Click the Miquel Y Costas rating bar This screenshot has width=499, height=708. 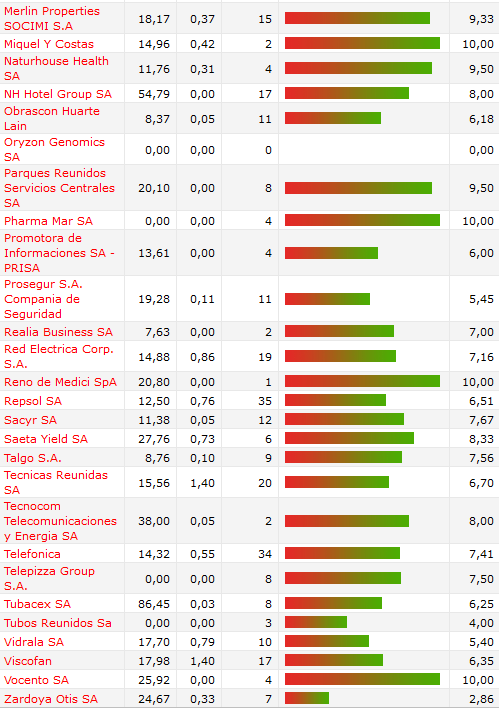362,43
